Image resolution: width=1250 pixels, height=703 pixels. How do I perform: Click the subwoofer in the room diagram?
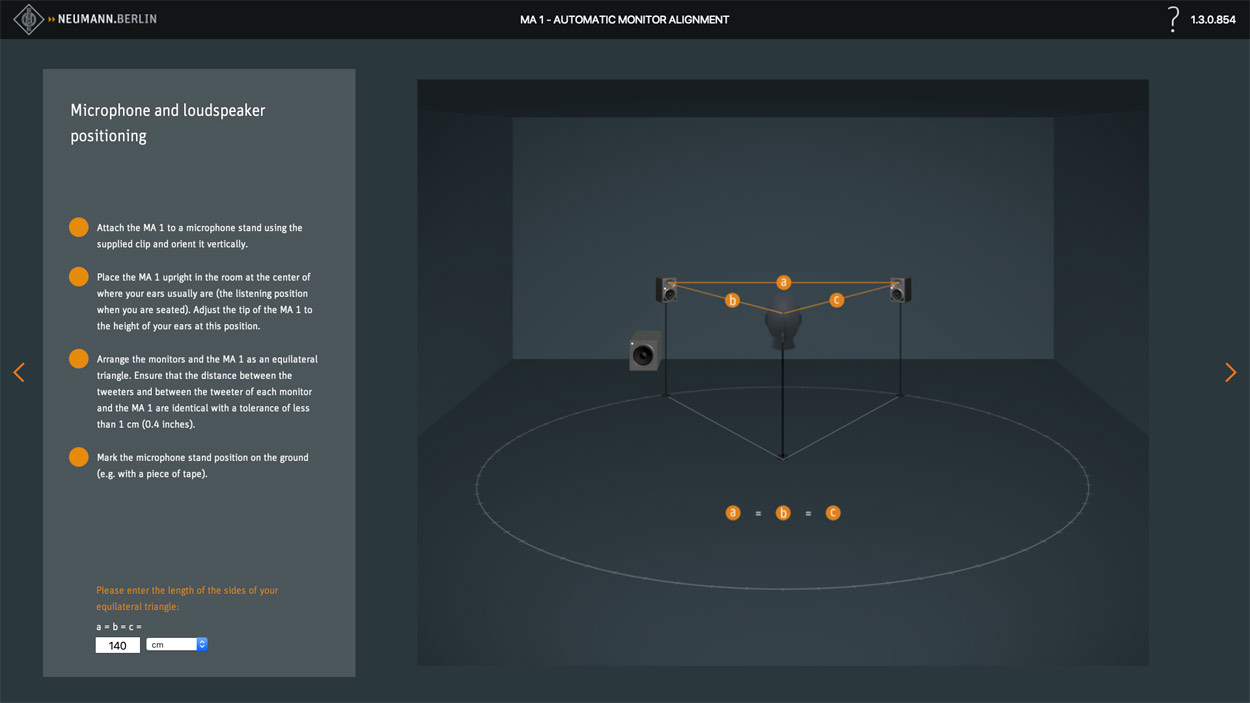click(x=644, y=351)
